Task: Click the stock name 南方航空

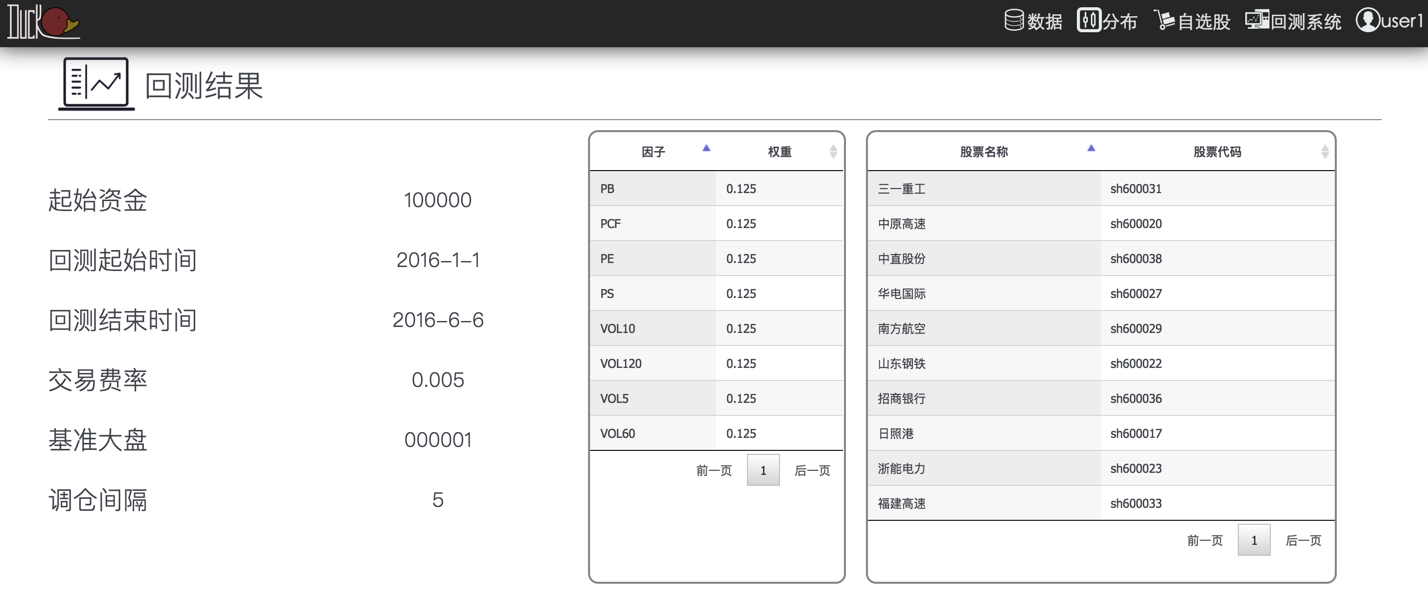Action: tap(902, 328)
